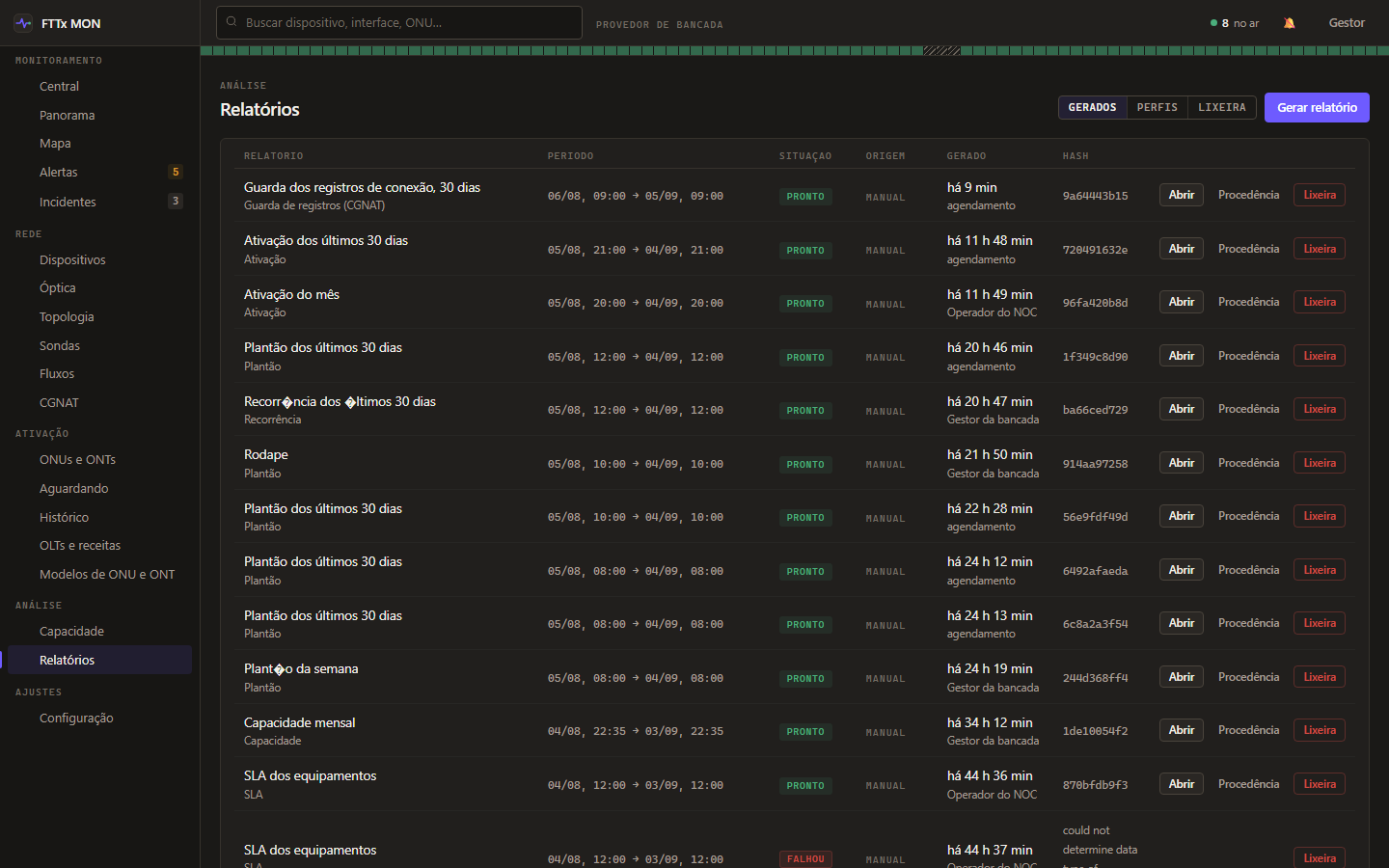Click the hash 1de10054f2

click(1095, 731)
